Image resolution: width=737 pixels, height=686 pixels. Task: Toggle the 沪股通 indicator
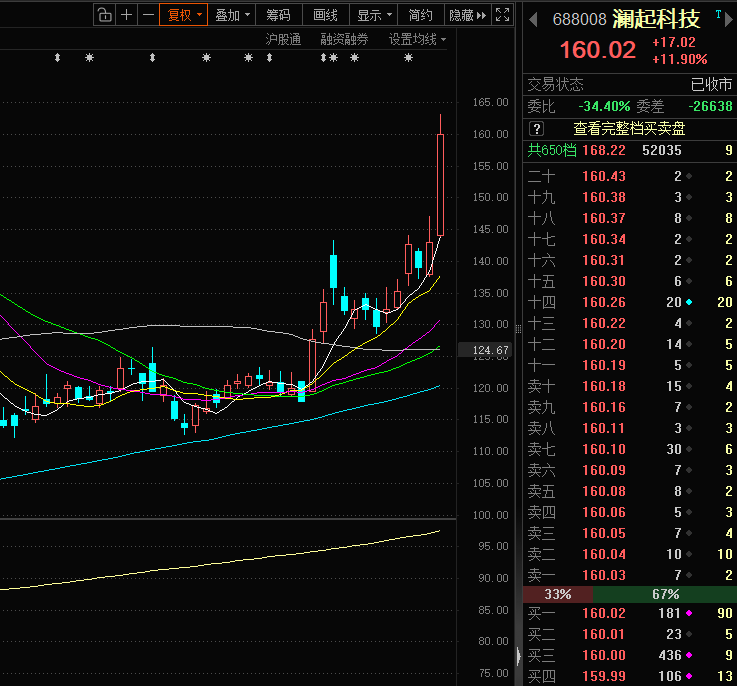pos(283,39)
